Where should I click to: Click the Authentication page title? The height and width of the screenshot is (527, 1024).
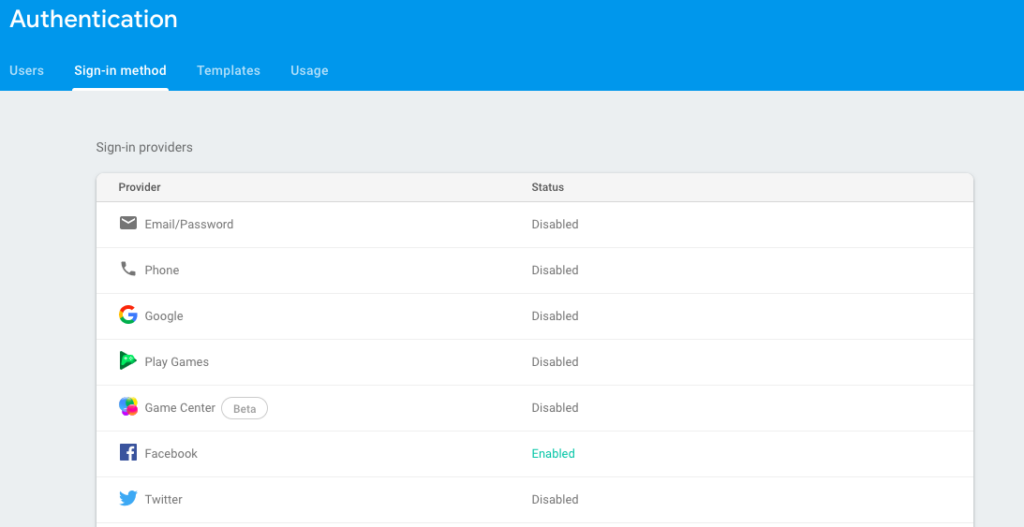tap(93, 19)
